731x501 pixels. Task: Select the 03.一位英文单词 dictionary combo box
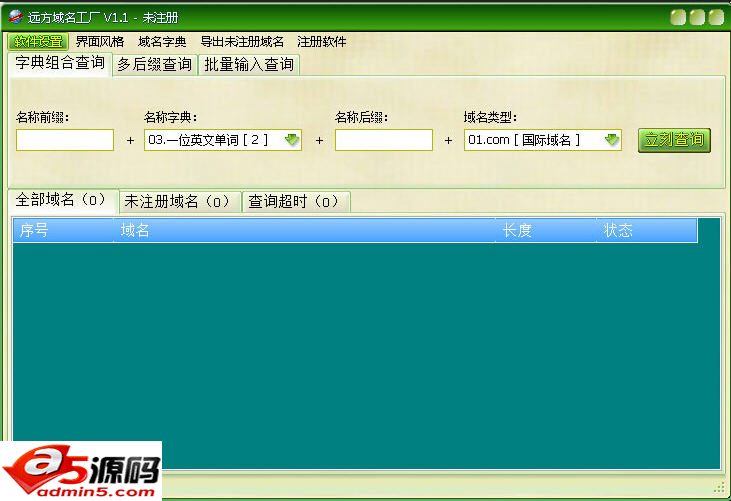coord(223,140)
